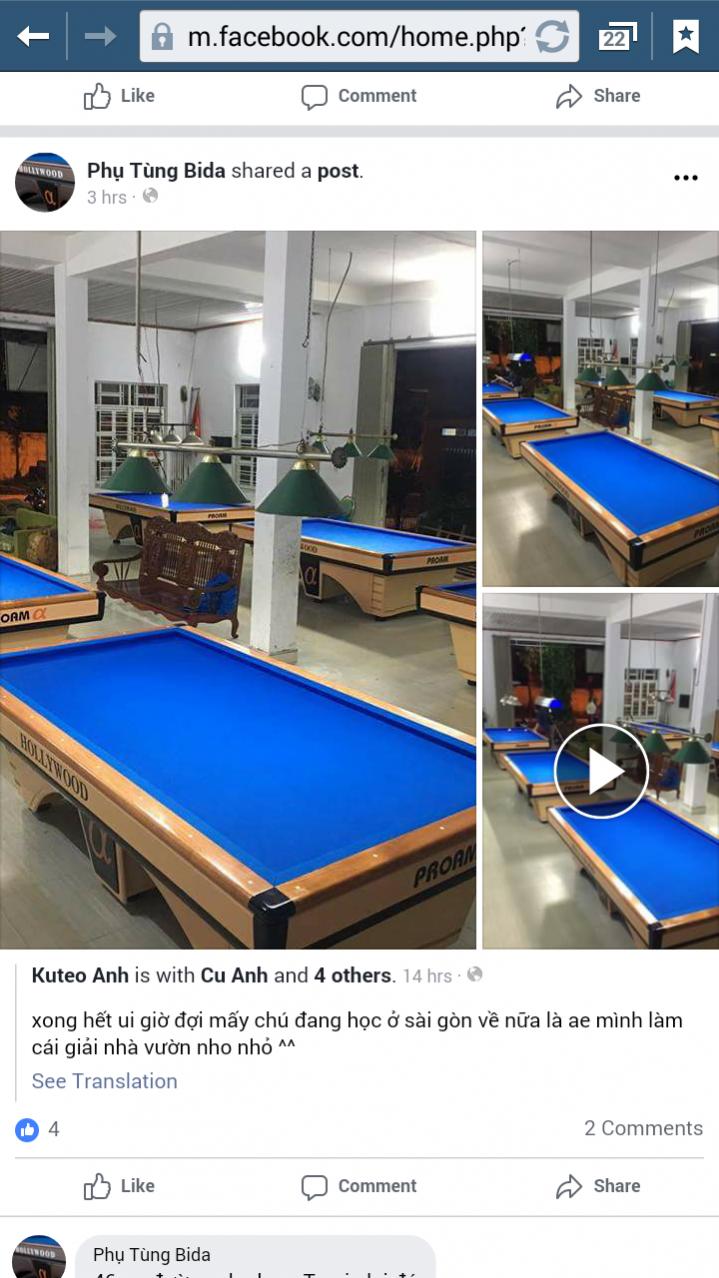Viewport: 719px width, 1278px height.
Task: Open the tabs switcher showing 22
Action: tap(617, 37)
